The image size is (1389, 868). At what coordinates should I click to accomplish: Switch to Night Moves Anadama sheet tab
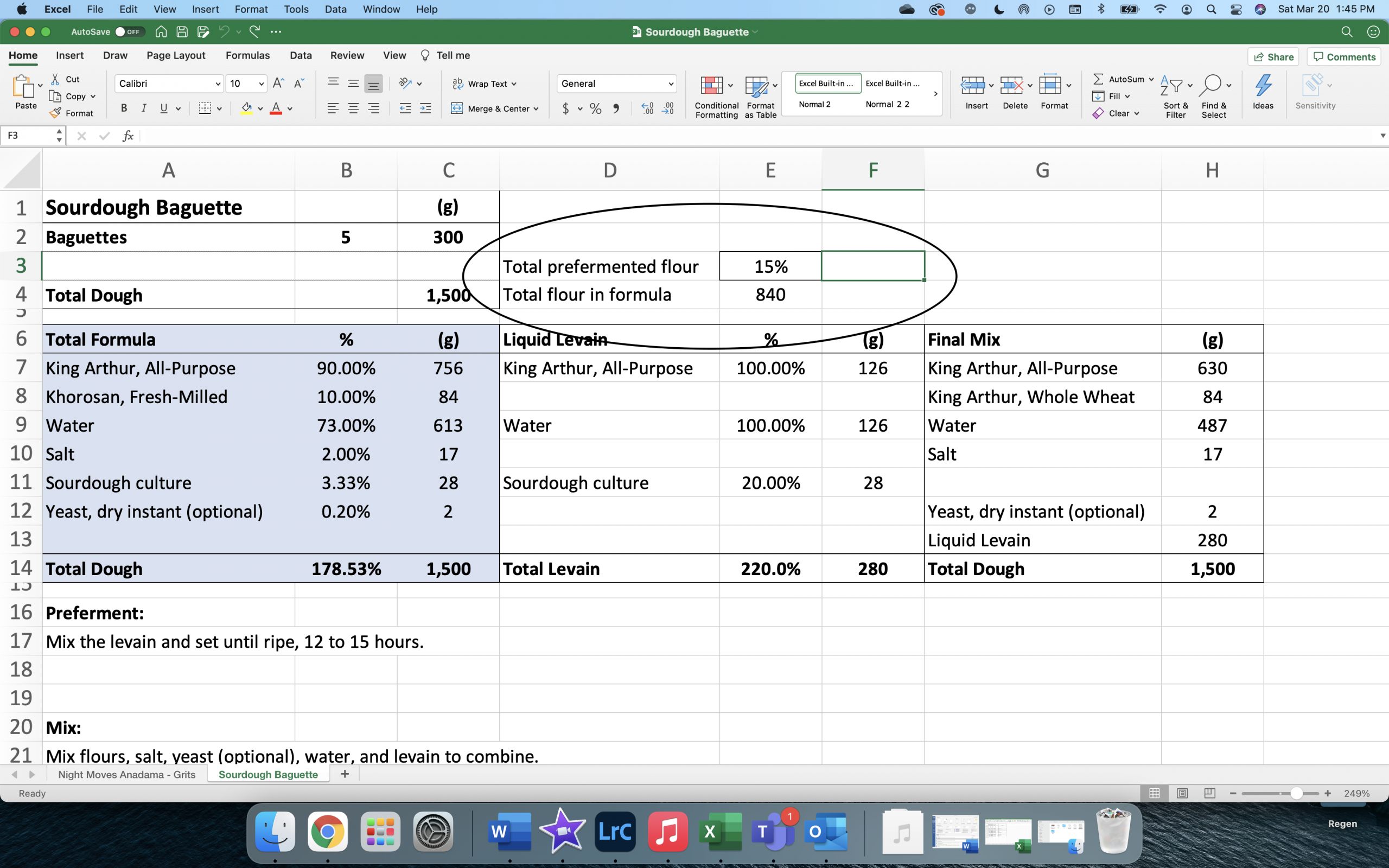[126, 774]
